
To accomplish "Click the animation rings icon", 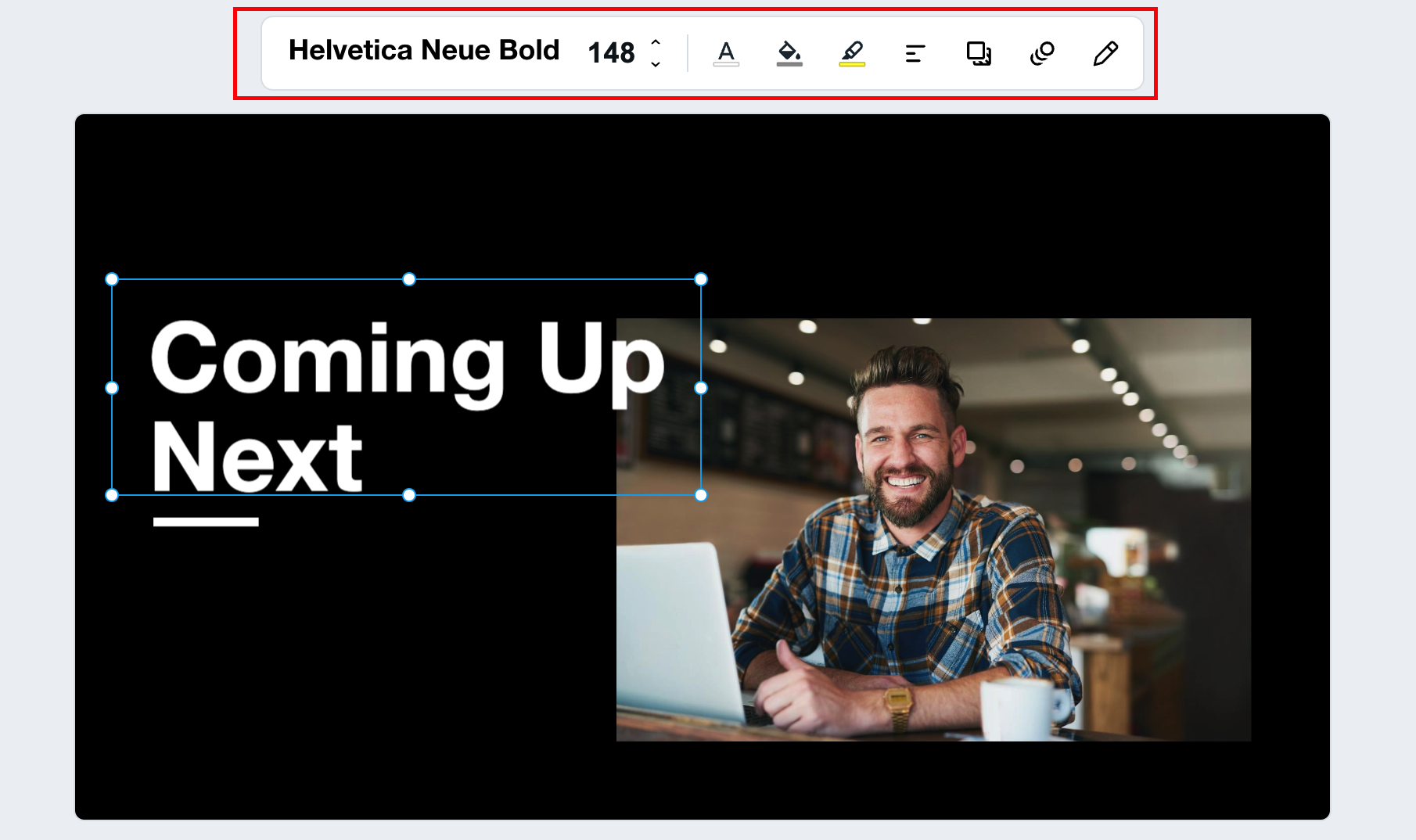I will click(1040, 53).
